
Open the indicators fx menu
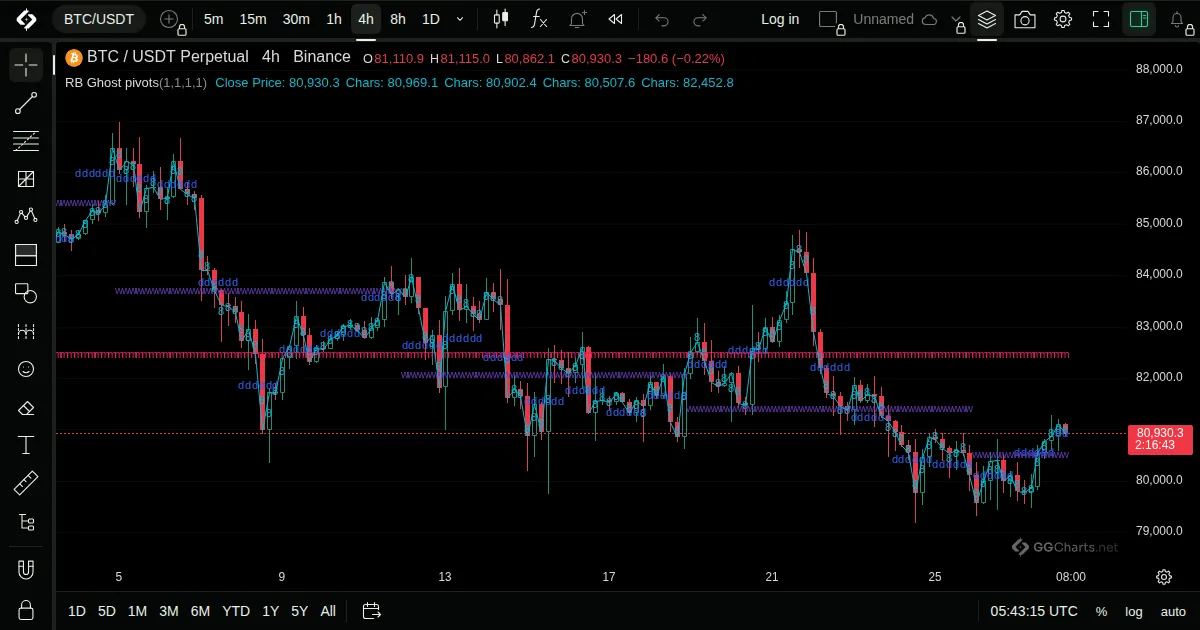(539, 19)
